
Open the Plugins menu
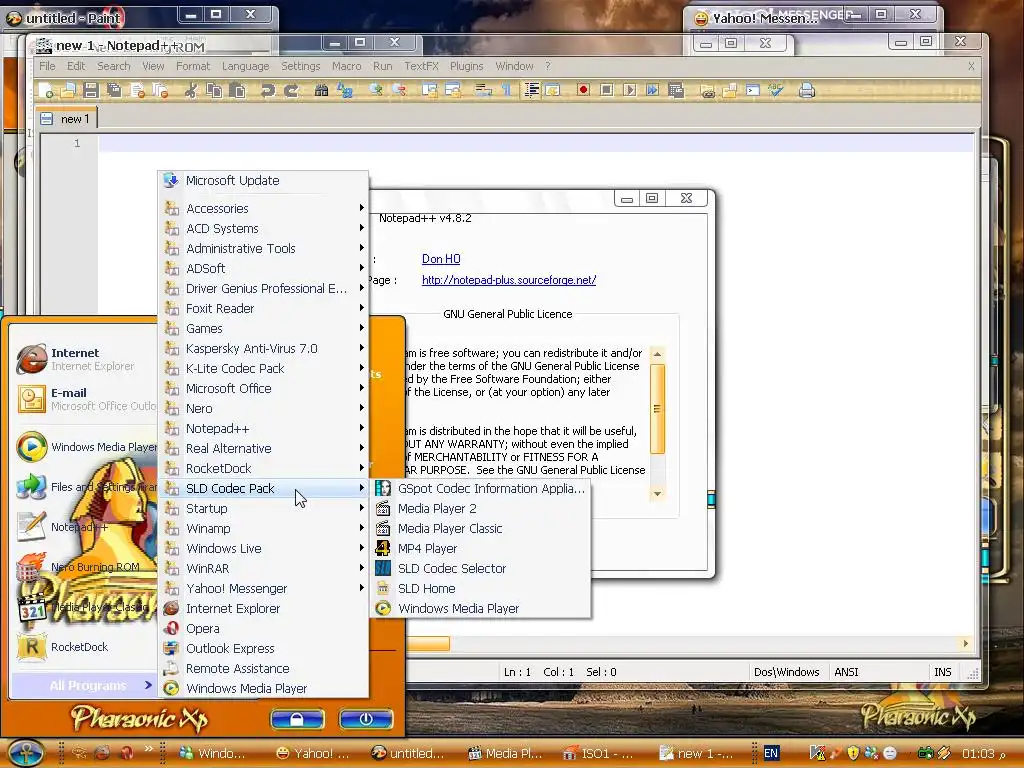466,66
